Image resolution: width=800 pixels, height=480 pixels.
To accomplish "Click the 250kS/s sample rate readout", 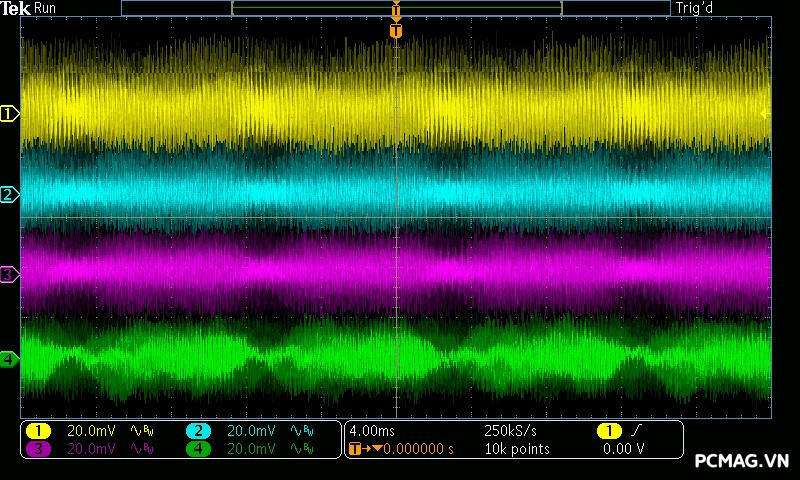I will coord(510,431).
